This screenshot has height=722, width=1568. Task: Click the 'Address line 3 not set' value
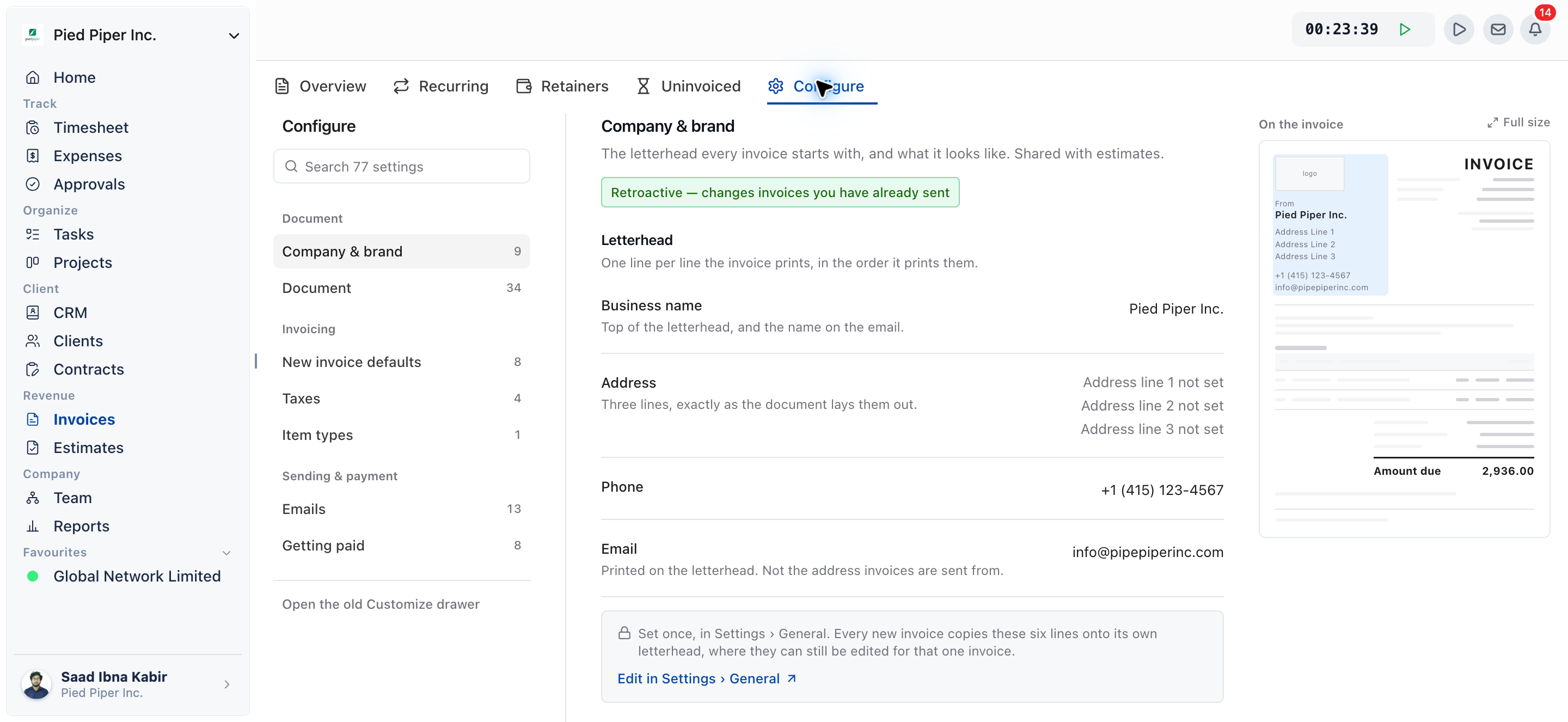click(1151, 429)
